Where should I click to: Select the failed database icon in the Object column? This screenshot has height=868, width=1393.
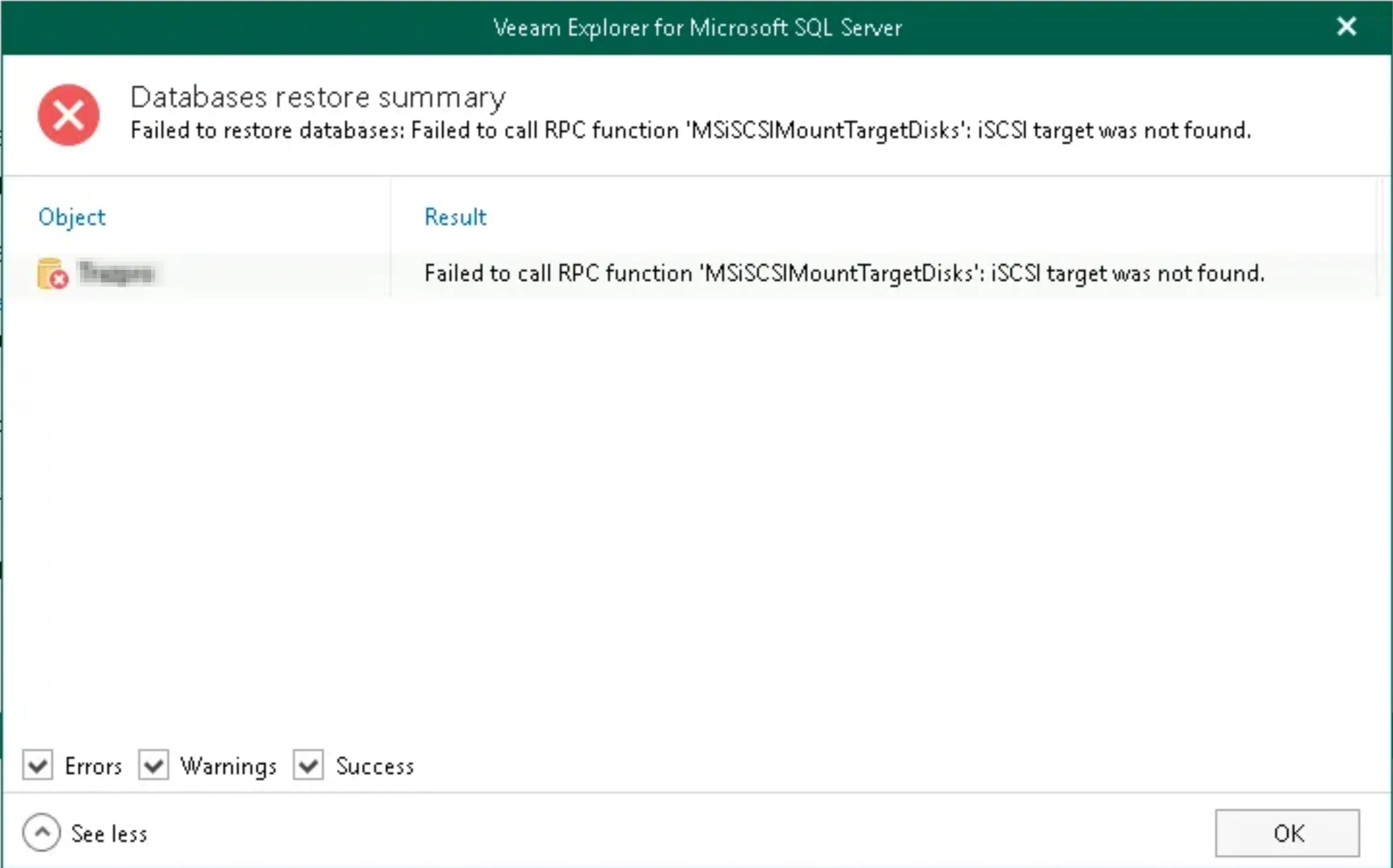click(x=53, y=273)
